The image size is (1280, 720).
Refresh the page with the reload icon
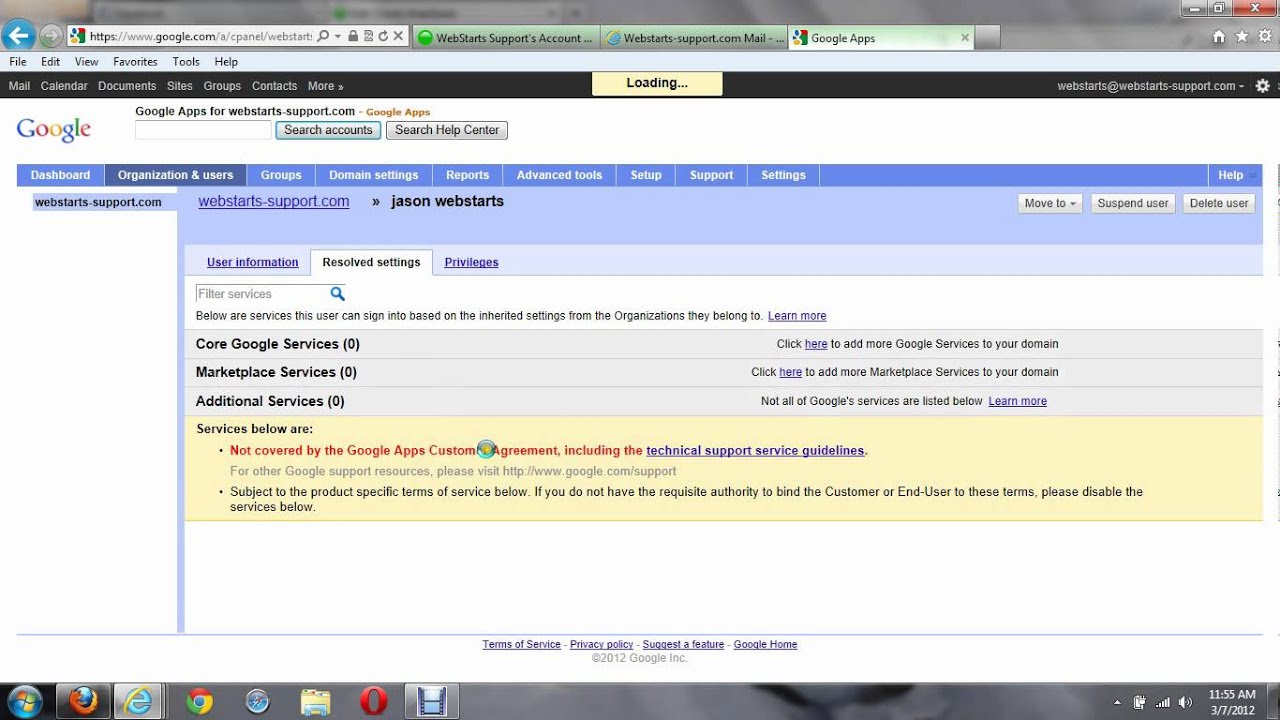(x=383, y=36)
